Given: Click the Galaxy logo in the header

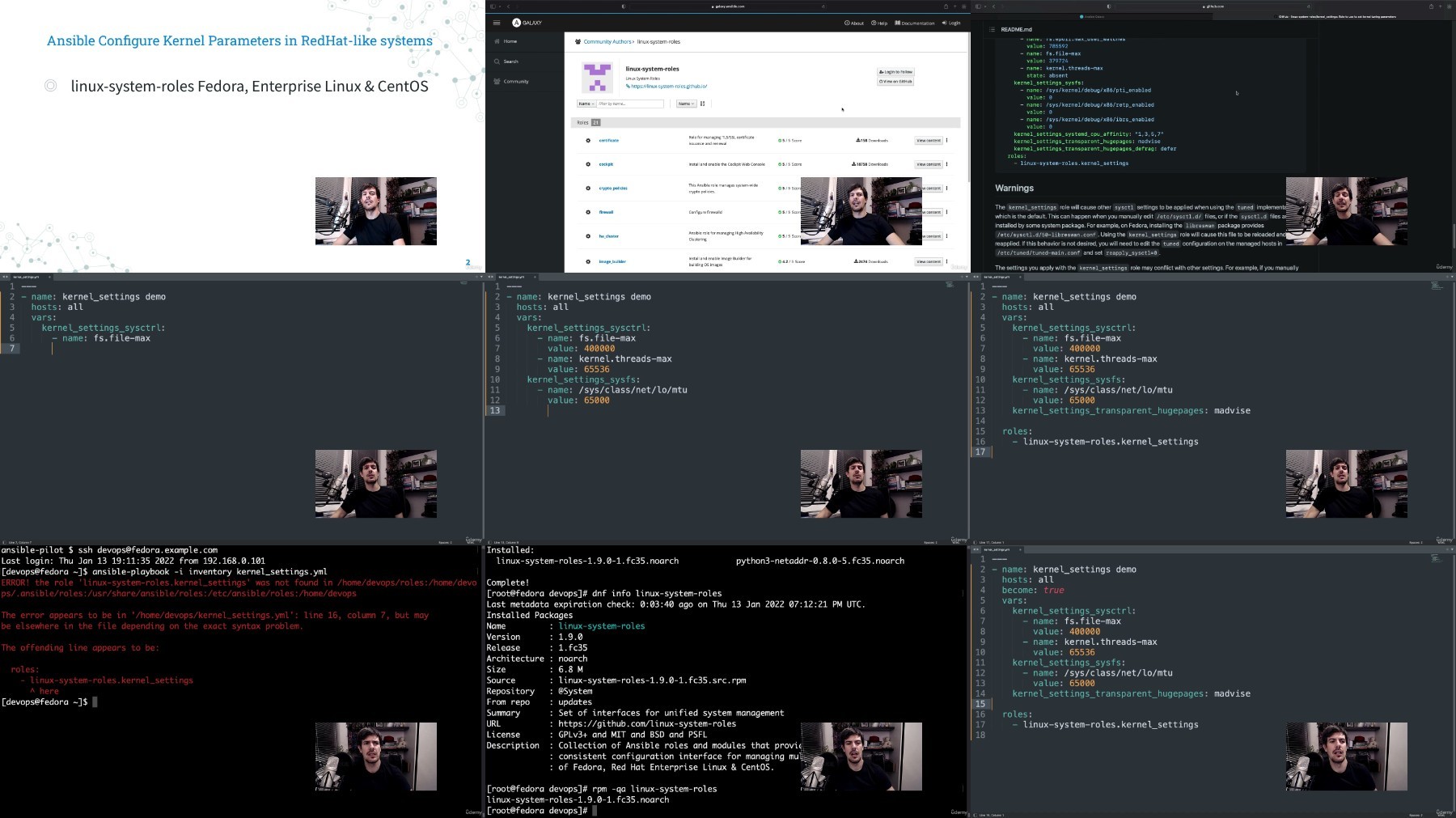Looking at the screenshot, I should tap(527, 23).
